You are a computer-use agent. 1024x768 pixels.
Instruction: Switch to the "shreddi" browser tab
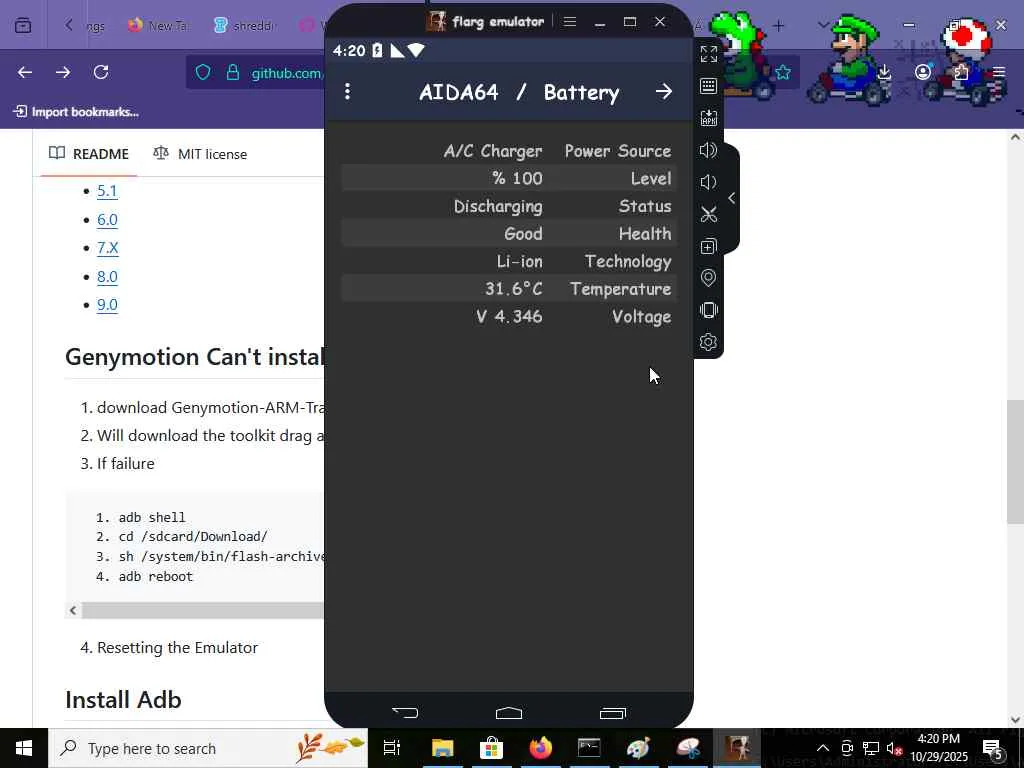(245, 25)
